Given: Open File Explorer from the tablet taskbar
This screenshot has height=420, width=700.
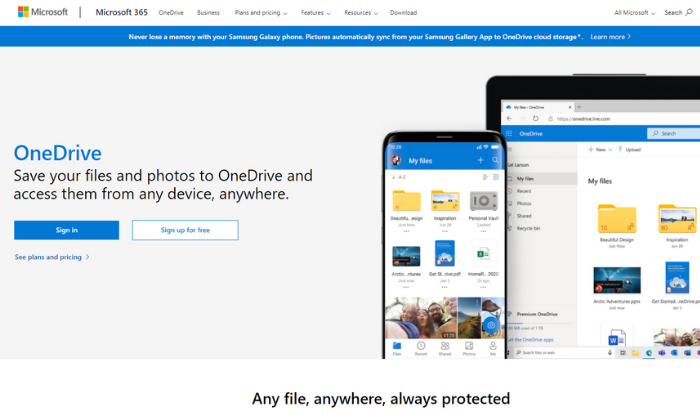Looking at the screenshot, I should pos(635,353).
